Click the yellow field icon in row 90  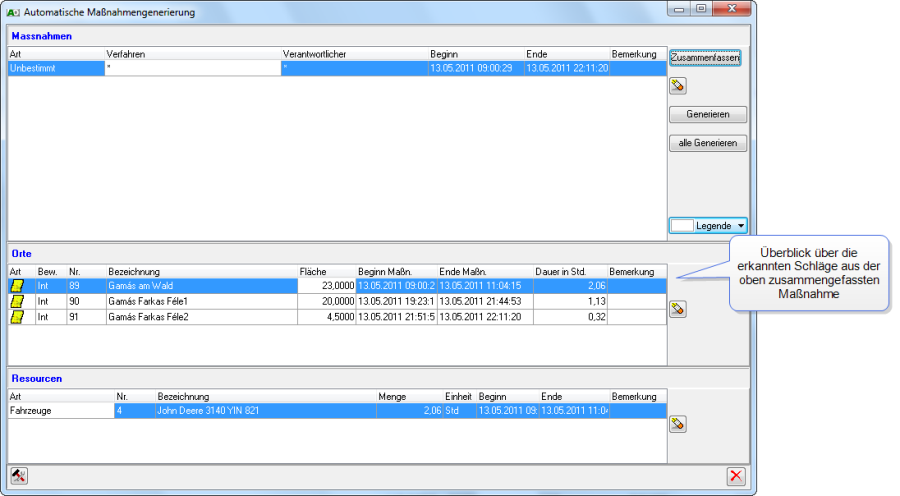pyautogui.click(x=16, y=301)
